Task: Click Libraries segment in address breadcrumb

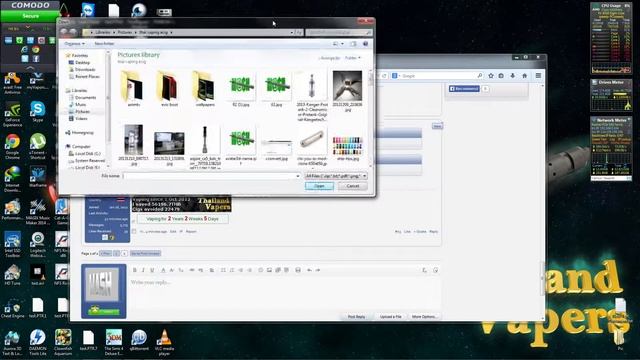Action: (102, 32)
